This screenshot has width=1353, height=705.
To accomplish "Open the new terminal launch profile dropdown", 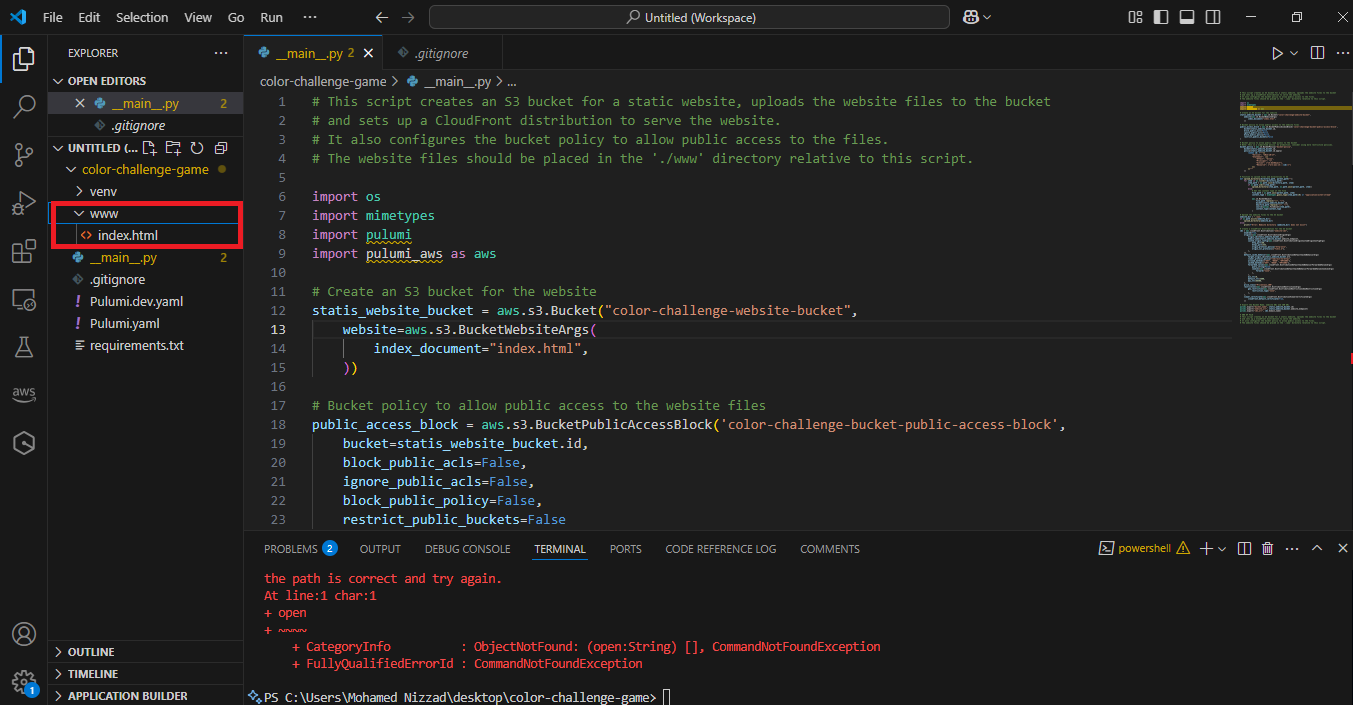I will tap(1222, 548).
